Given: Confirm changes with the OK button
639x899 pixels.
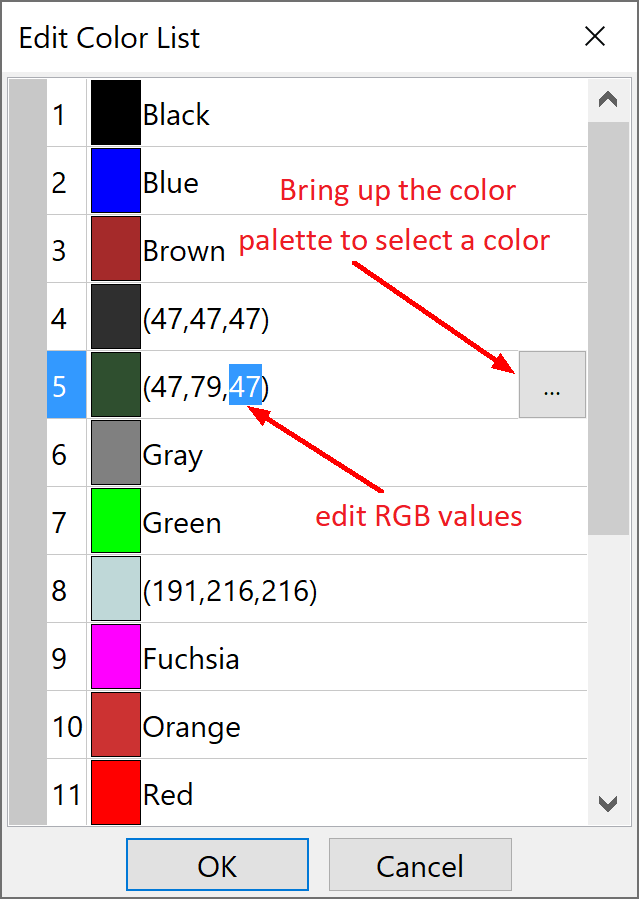Looking at the screenshot, I should pyautogui.click(x=217, y=863).
